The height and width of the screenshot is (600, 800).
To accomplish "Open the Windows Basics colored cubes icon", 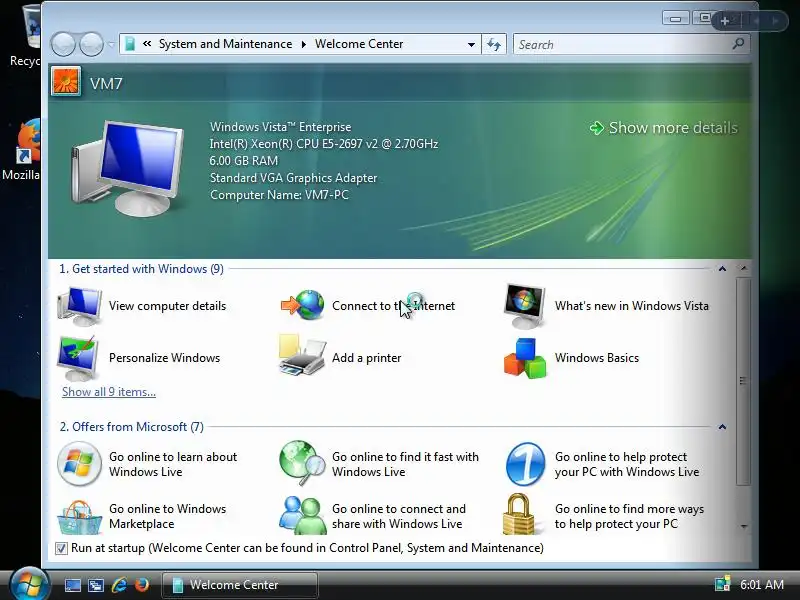I will coord(525,358).
